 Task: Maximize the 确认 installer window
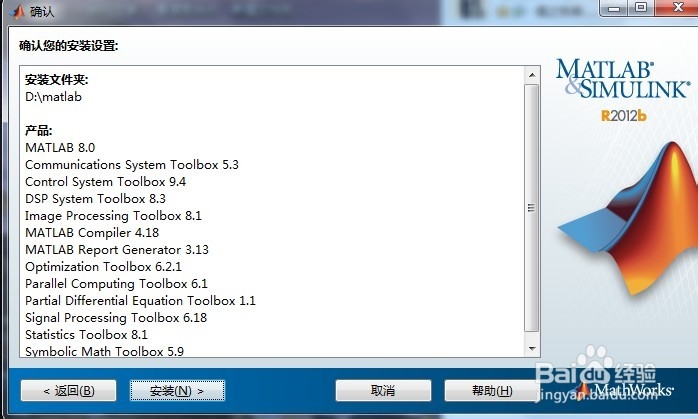pyautogui.click(x=641, y=8)
